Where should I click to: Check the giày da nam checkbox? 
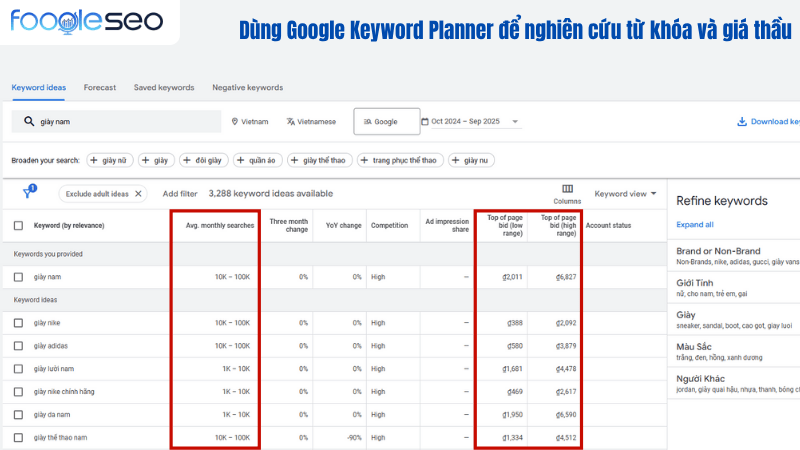click(18, 415)
